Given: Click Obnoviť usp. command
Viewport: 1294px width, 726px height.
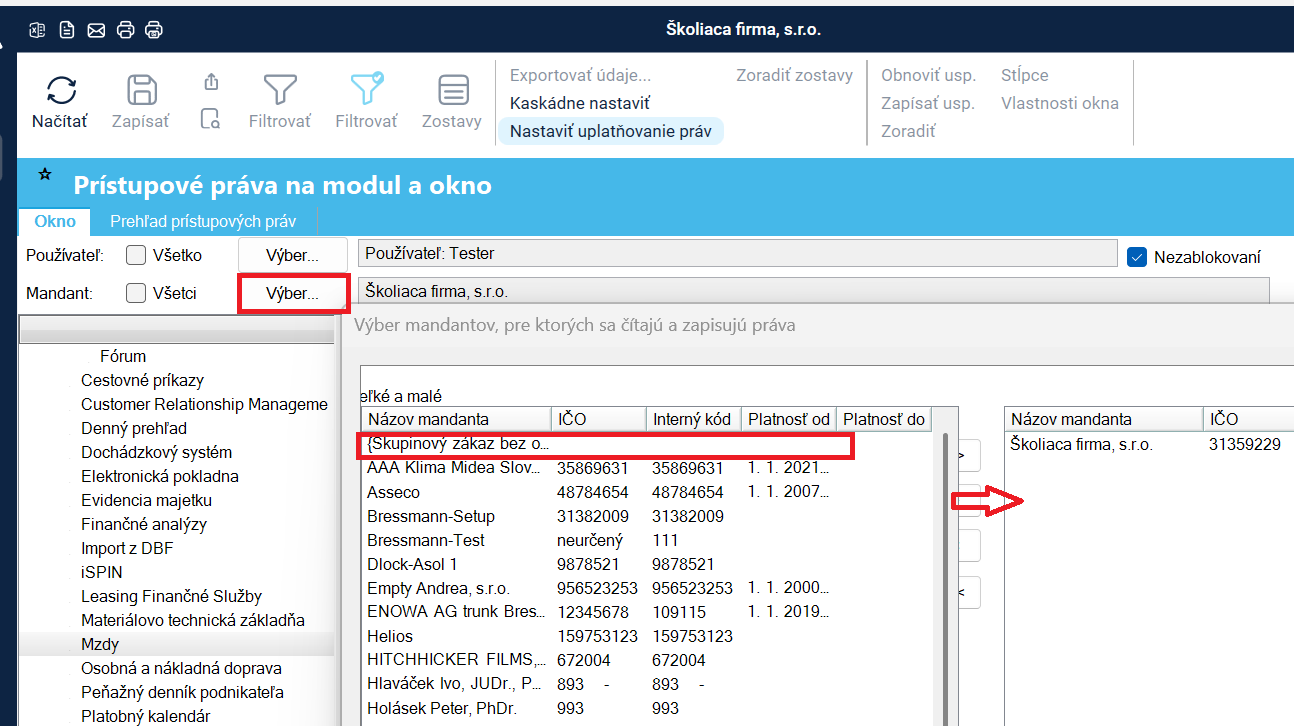Looking at the screenshot, I should [x=928, y=75].
